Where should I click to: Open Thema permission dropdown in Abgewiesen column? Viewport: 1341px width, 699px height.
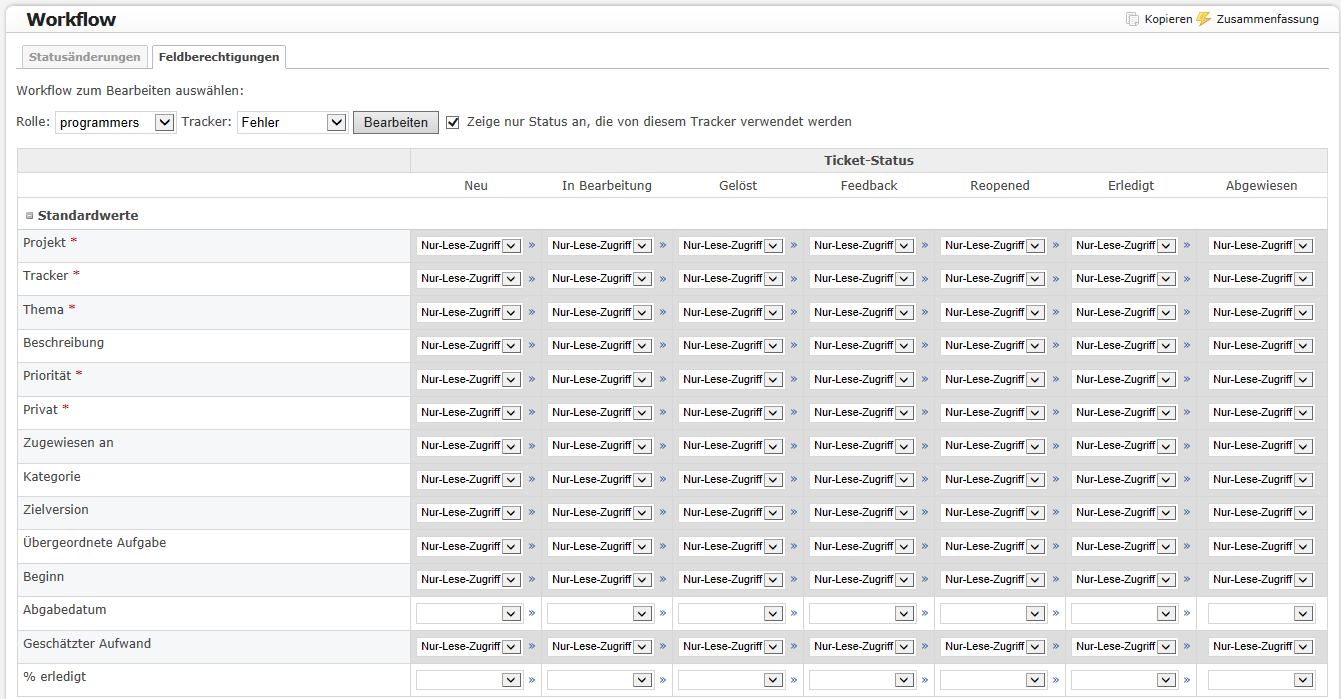click(x=1260, y=312)
